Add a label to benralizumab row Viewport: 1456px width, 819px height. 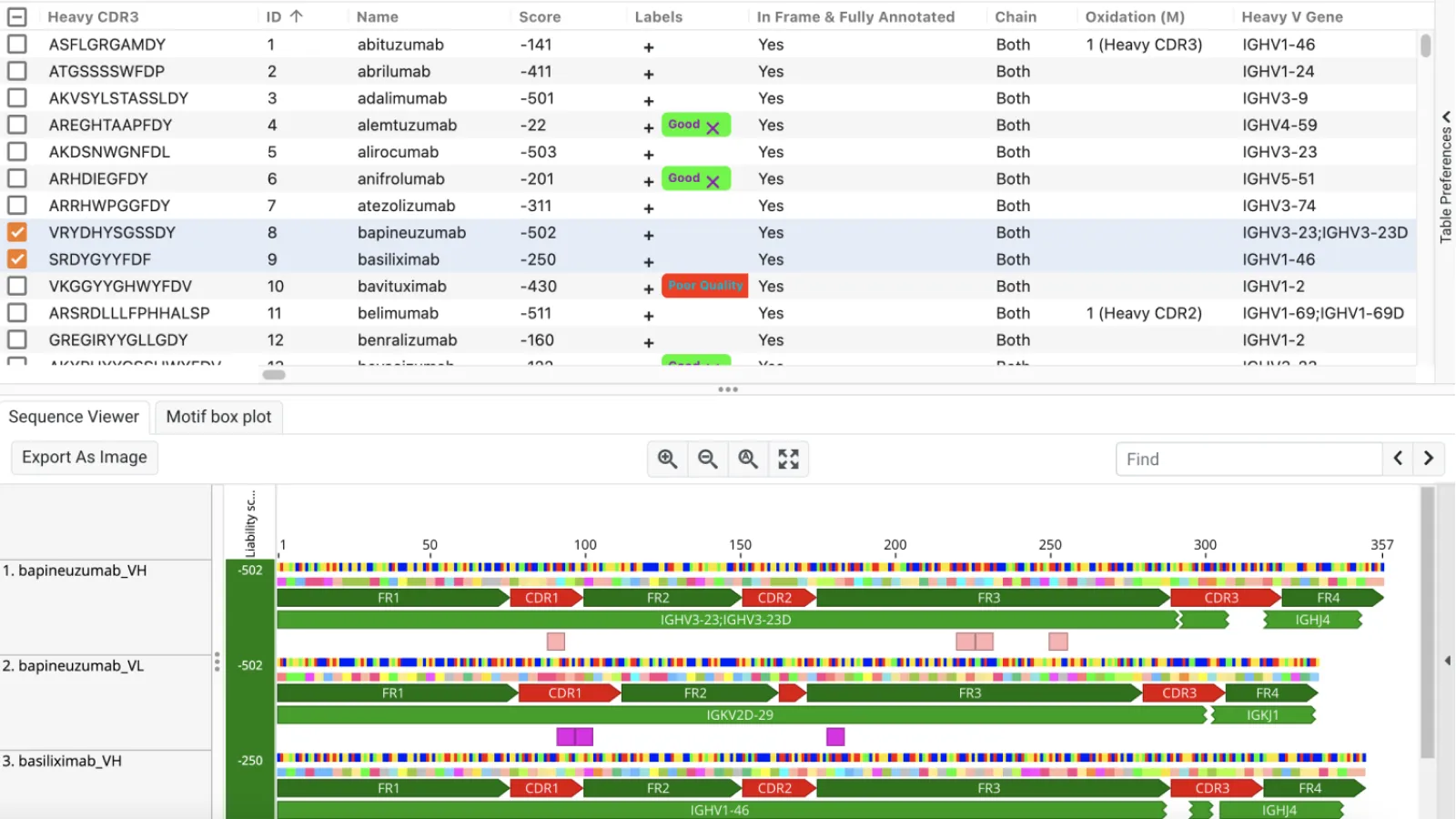649,343
